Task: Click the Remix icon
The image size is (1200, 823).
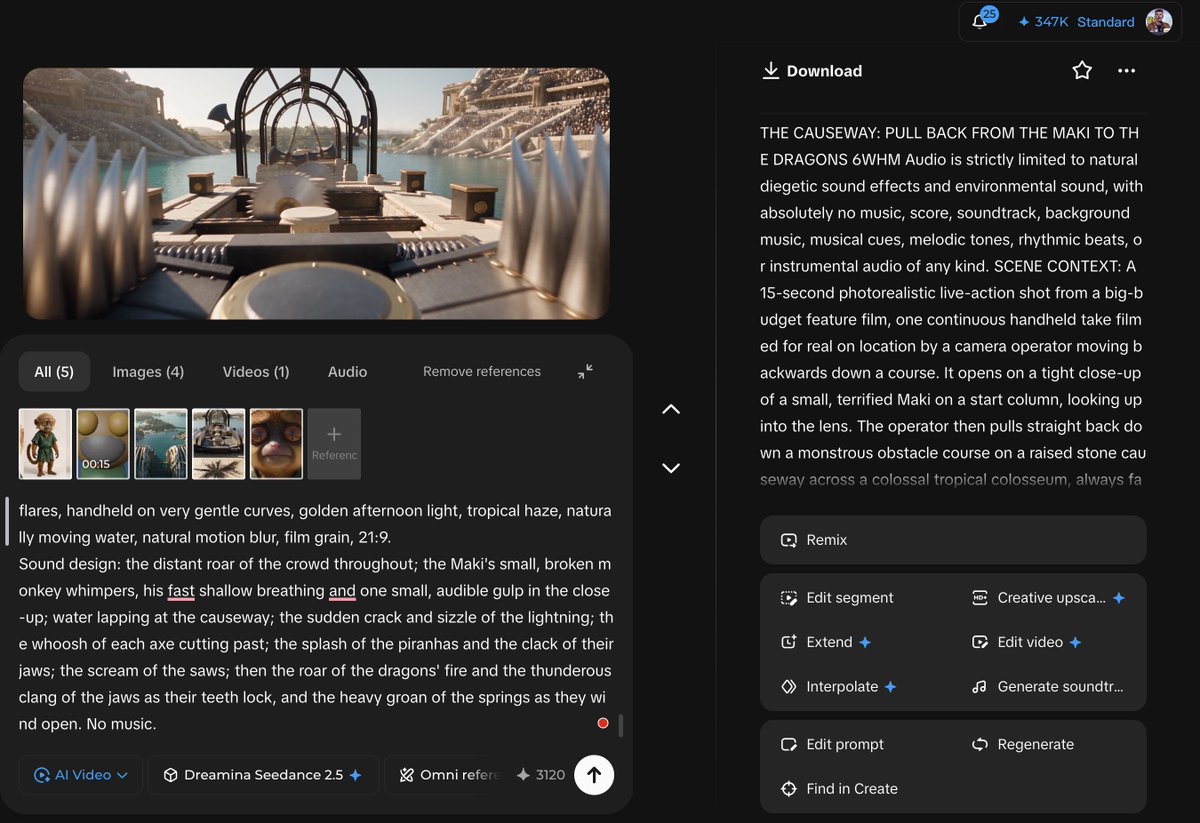Action: (789, 540)
